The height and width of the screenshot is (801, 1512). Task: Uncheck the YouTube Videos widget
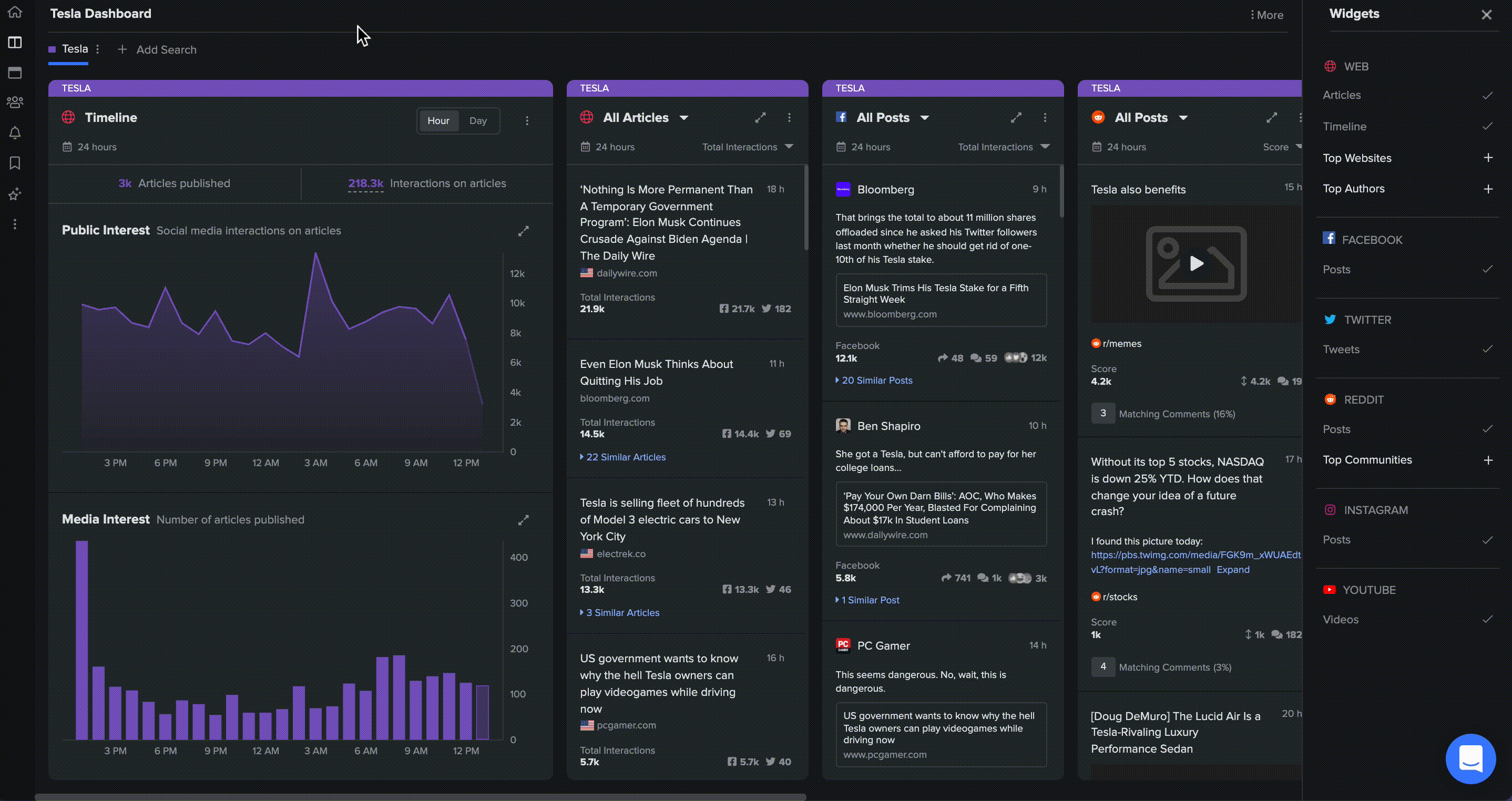[x=1487, y=619]
